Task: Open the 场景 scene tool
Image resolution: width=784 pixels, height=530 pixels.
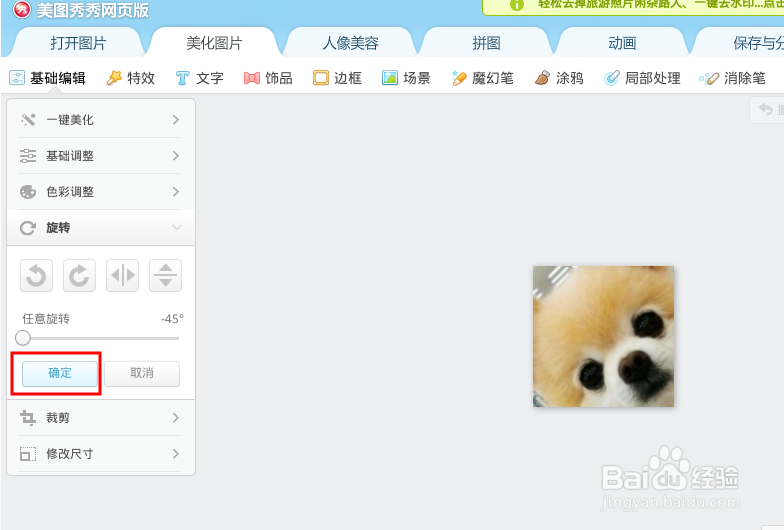Action: pos(406,78)
